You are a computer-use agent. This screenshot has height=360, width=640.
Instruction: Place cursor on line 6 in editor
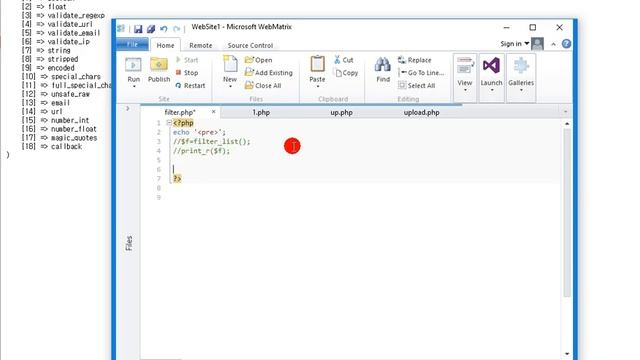pyautogui.click(x=365, y=169)
